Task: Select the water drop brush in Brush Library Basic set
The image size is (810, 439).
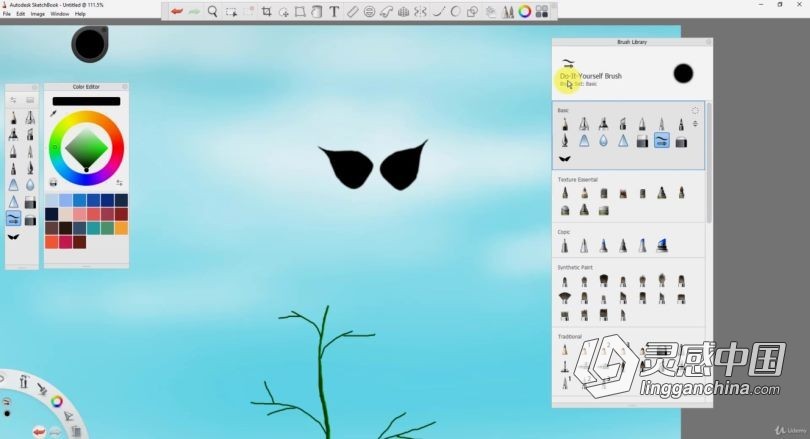Action: pyautogui.click(x=603, y=140)
